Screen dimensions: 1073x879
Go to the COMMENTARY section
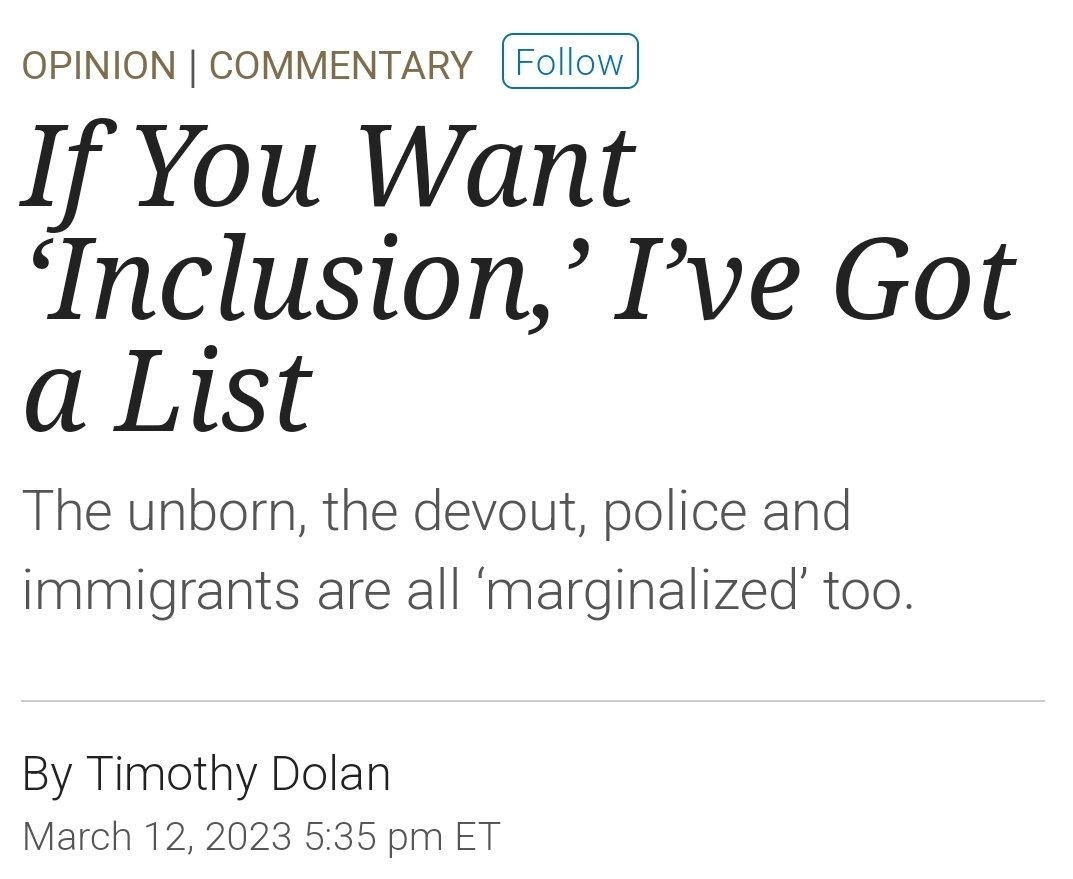tap(340, 66)
